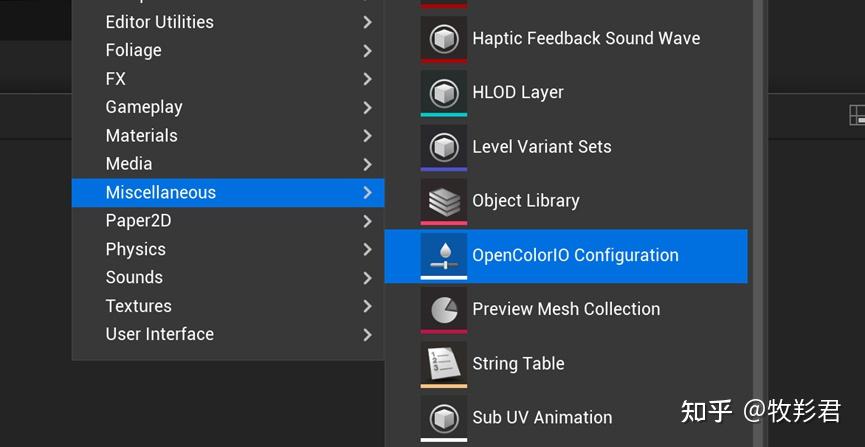Open the Paper2D category

click(141, 220)
